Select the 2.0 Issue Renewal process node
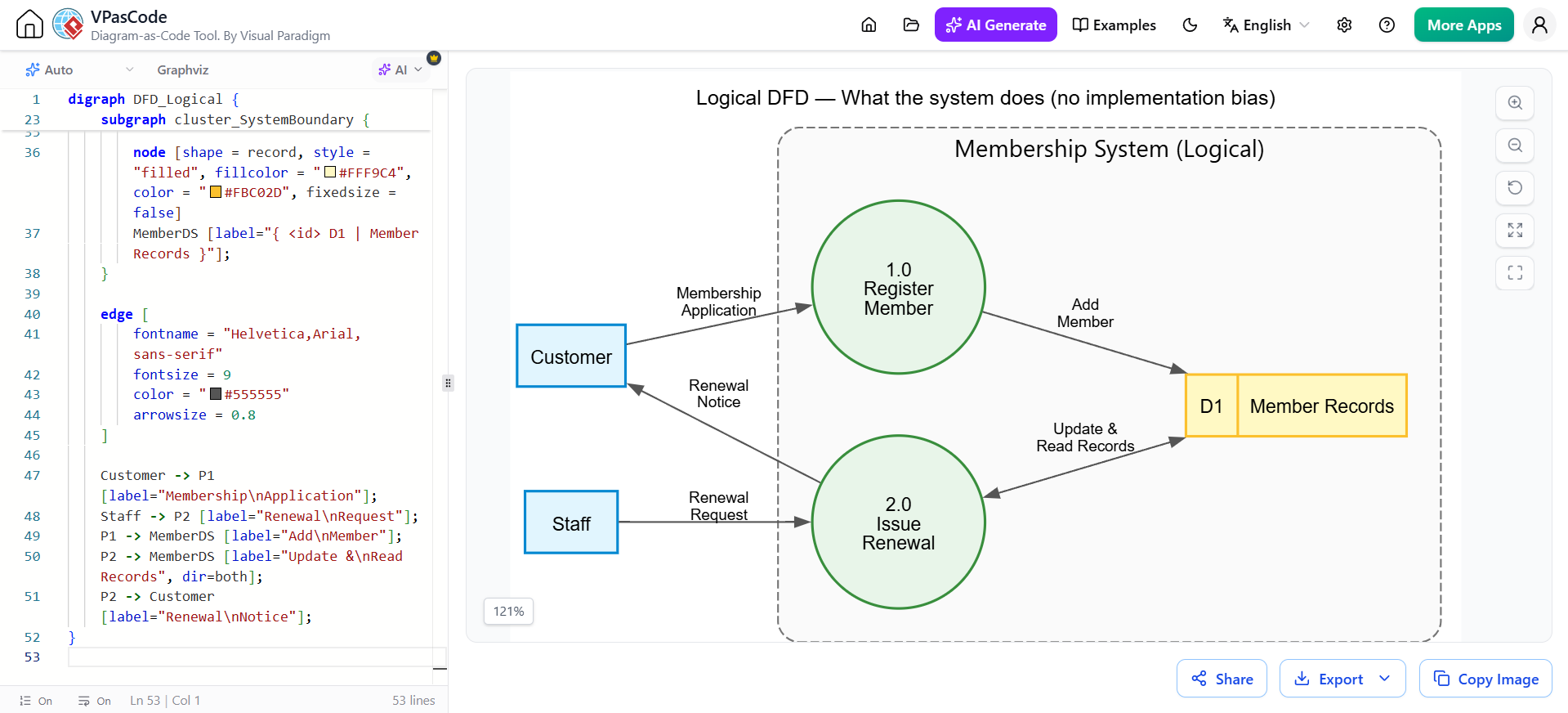 click(898, 522)
